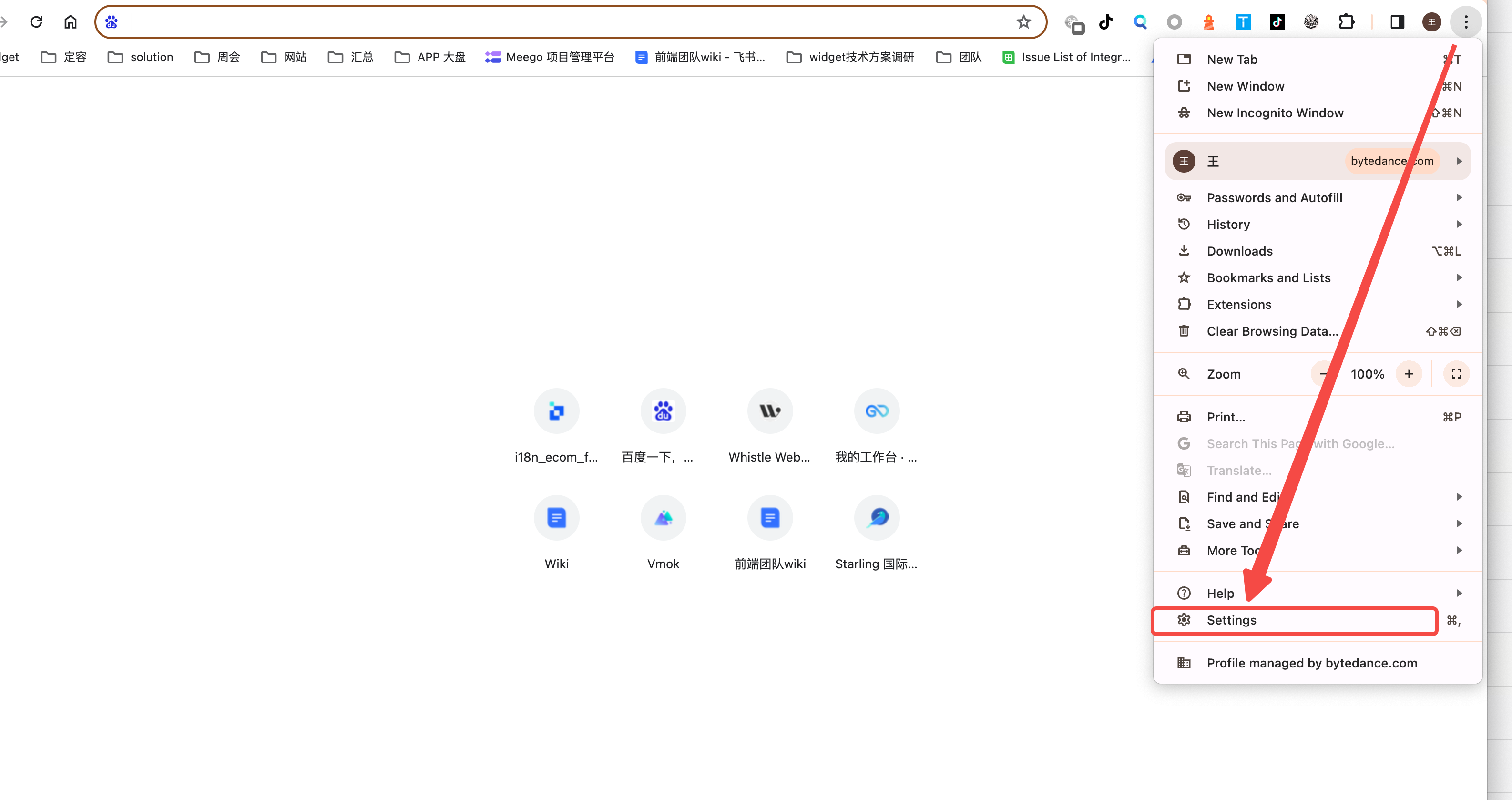Enter full screen mode from Zoom row
1512x800 pixels.
click(x=1456, y=374)
